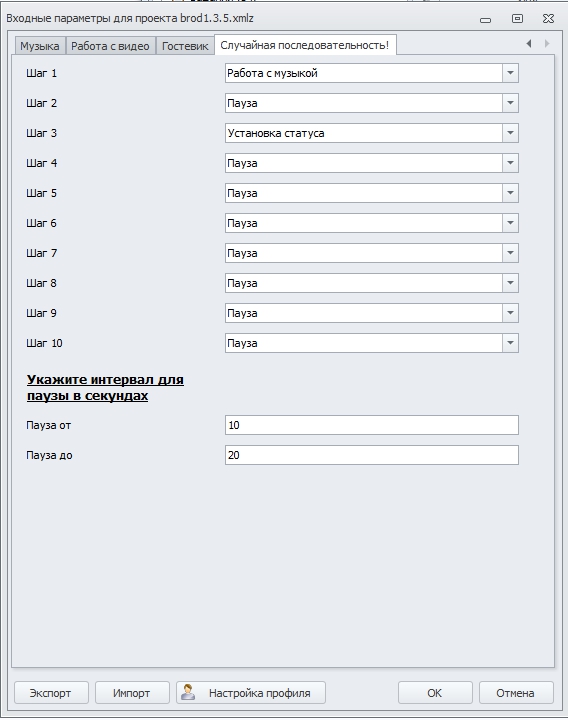Image resolution: width=568 pixels, height=720 pixels.
Task: Focus the Пауза от input field
Action: pos(371,425)
